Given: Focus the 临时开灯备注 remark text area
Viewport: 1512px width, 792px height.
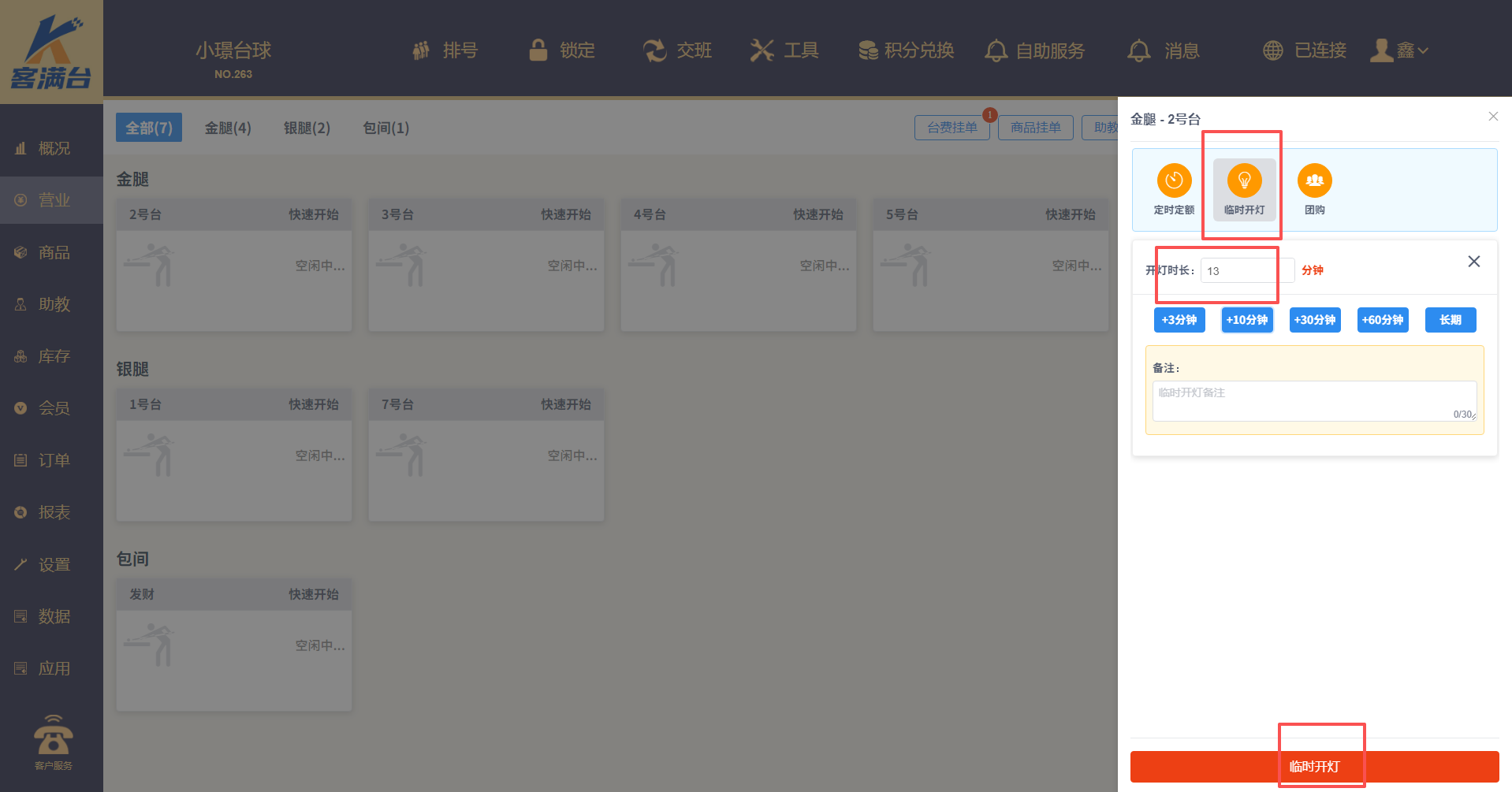Looking at the screenshot, I should (x=1313, y=400).
